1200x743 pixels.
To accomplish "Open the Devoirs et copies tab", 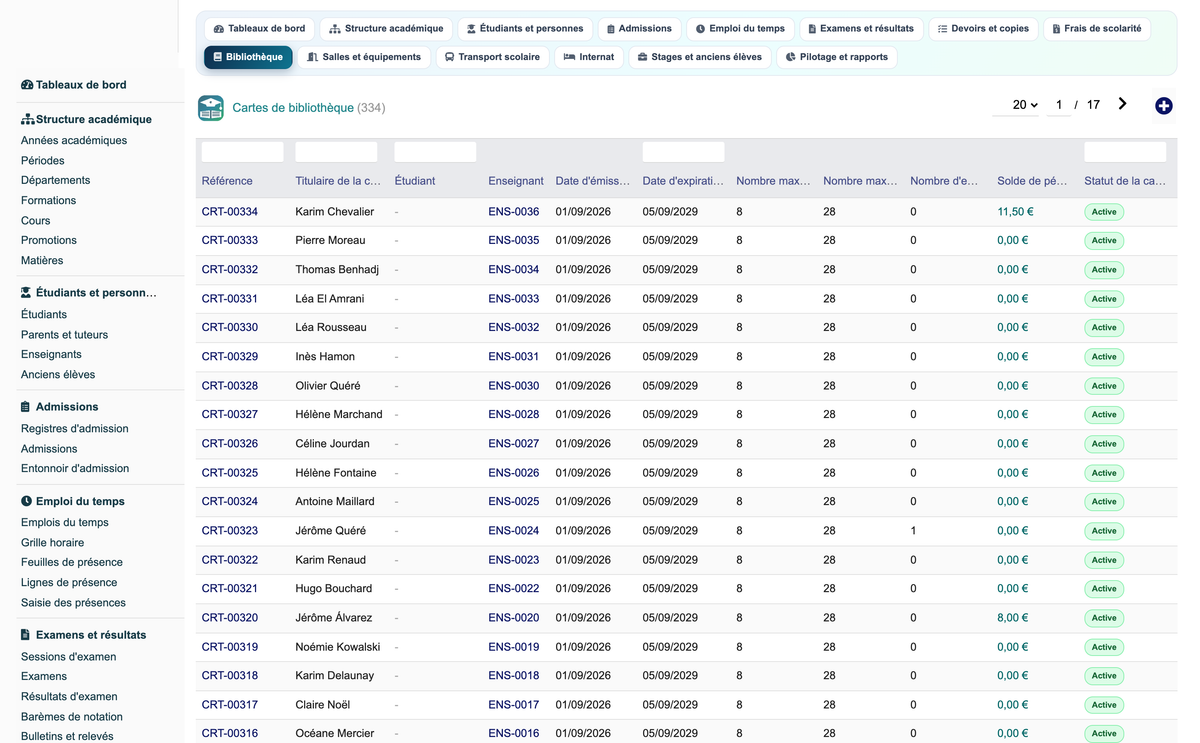I will click(x=983, y=29).
